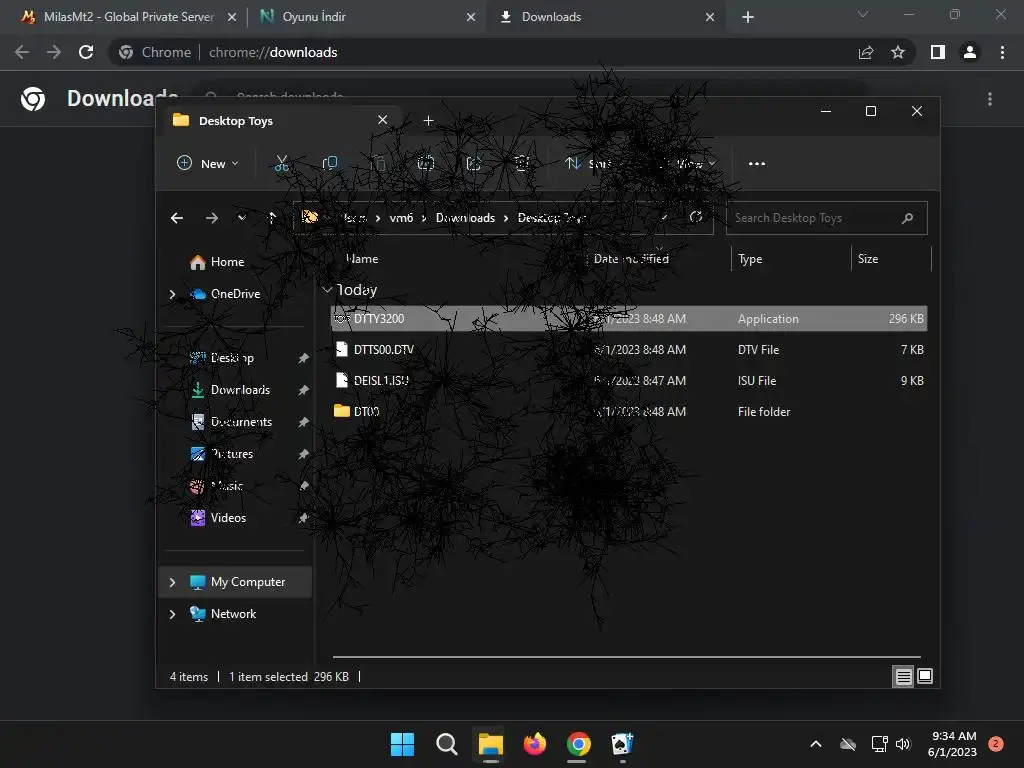Open the Chrome profile avatar
The height and width of the screenshot is (768, 1024).
[x=970, y=52]
